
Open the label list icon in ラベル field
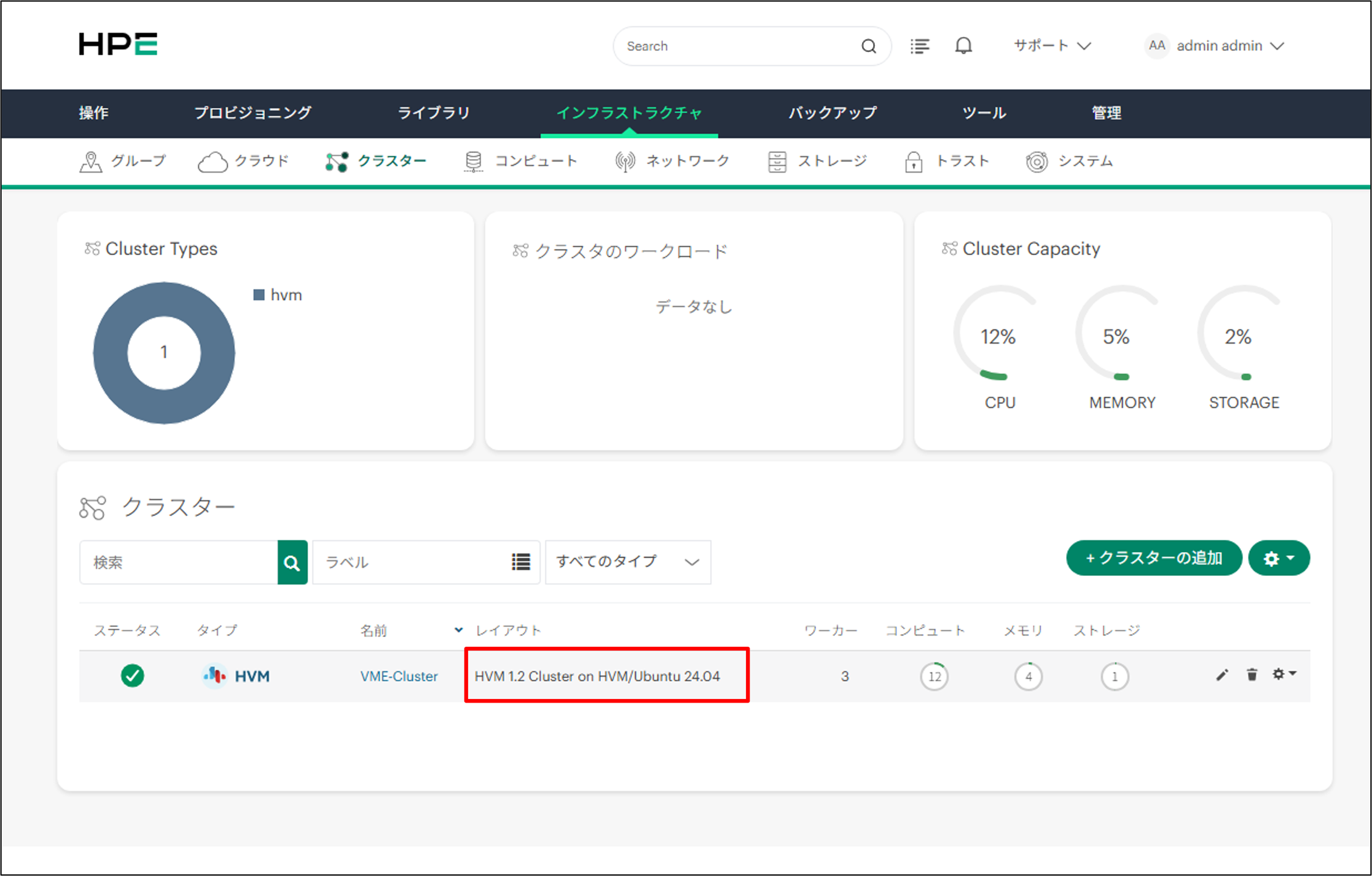[520, 562]
